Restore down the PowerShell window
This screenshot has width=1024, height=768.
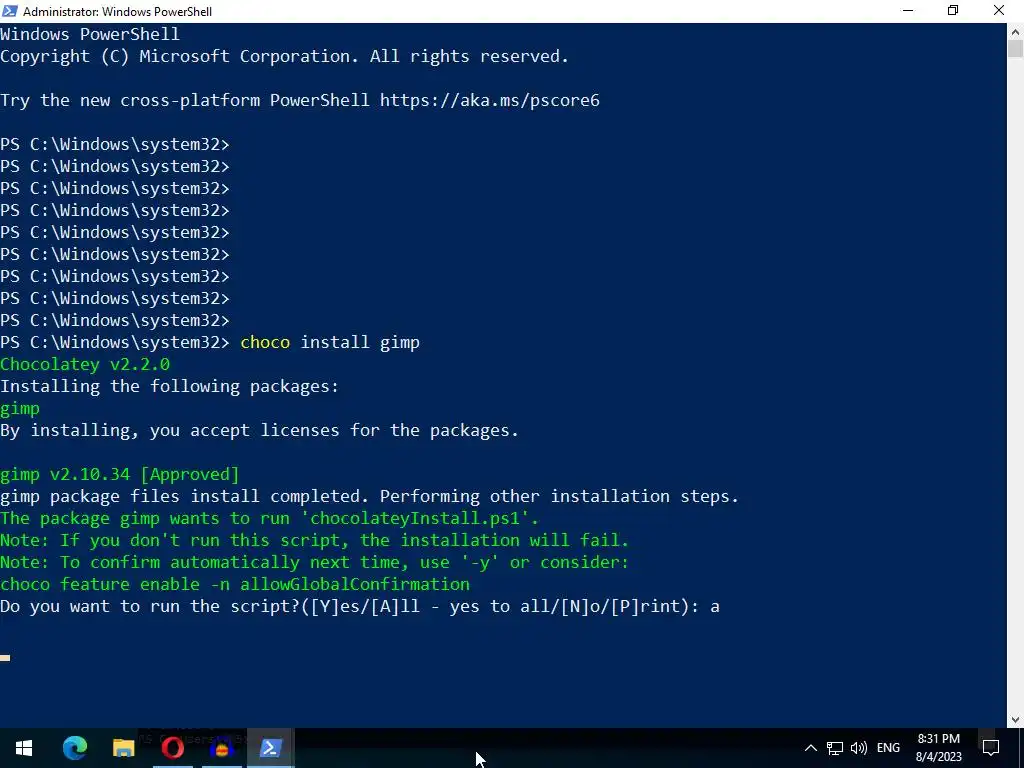(x=953, y=11)
